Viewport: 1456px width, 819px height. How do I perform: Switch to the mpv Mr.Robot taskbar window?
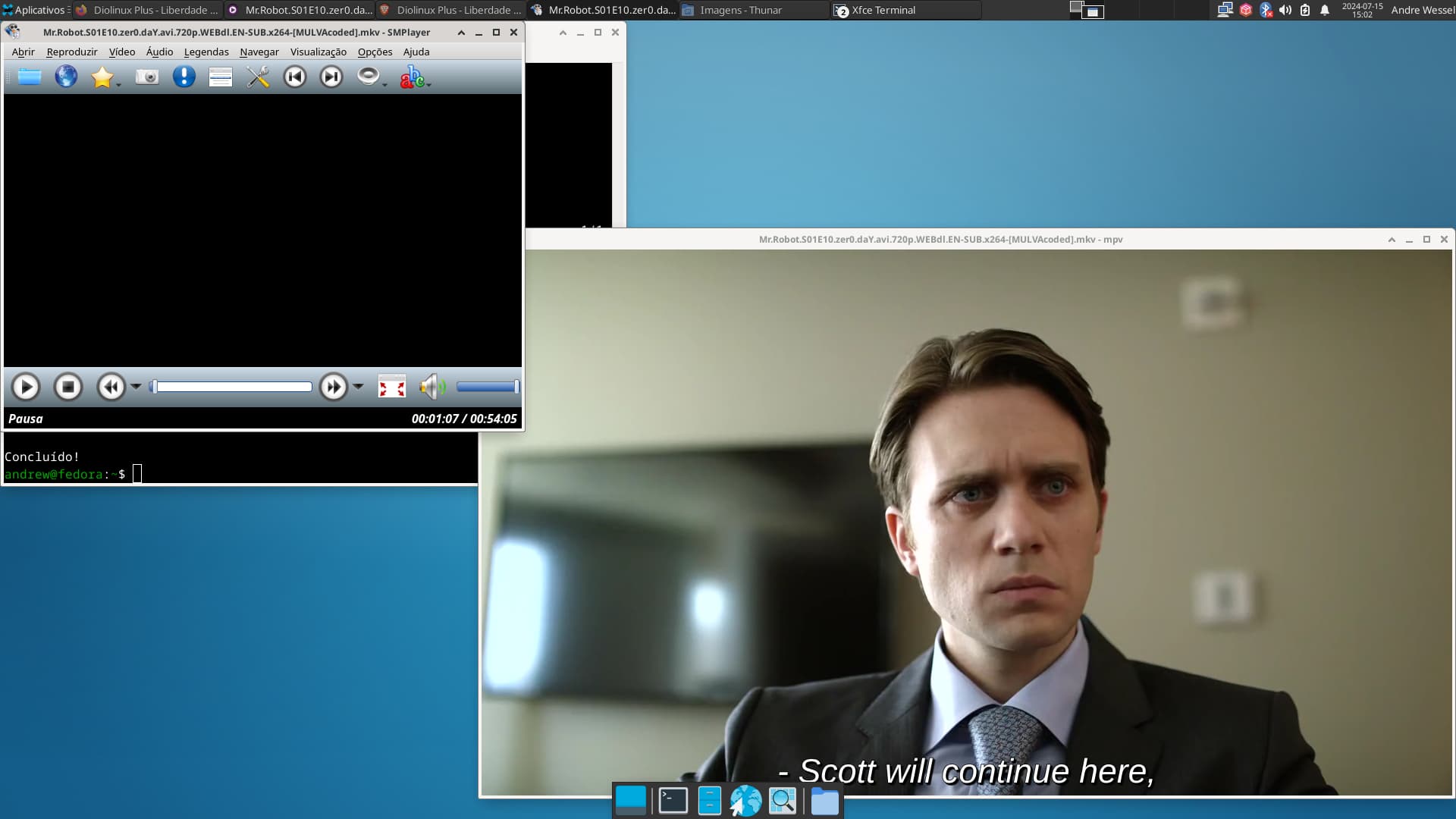pos(300,10)
